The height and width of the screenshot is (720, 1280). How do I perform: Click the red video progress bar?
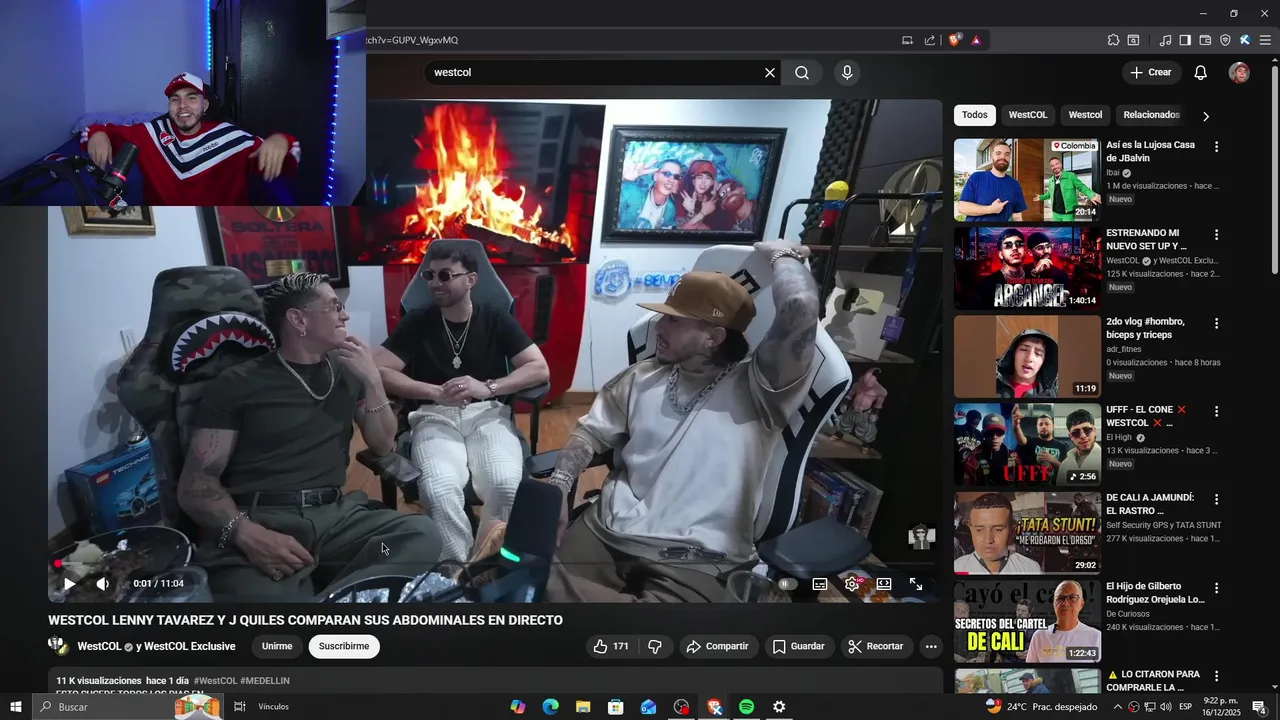tap(495, 564)
